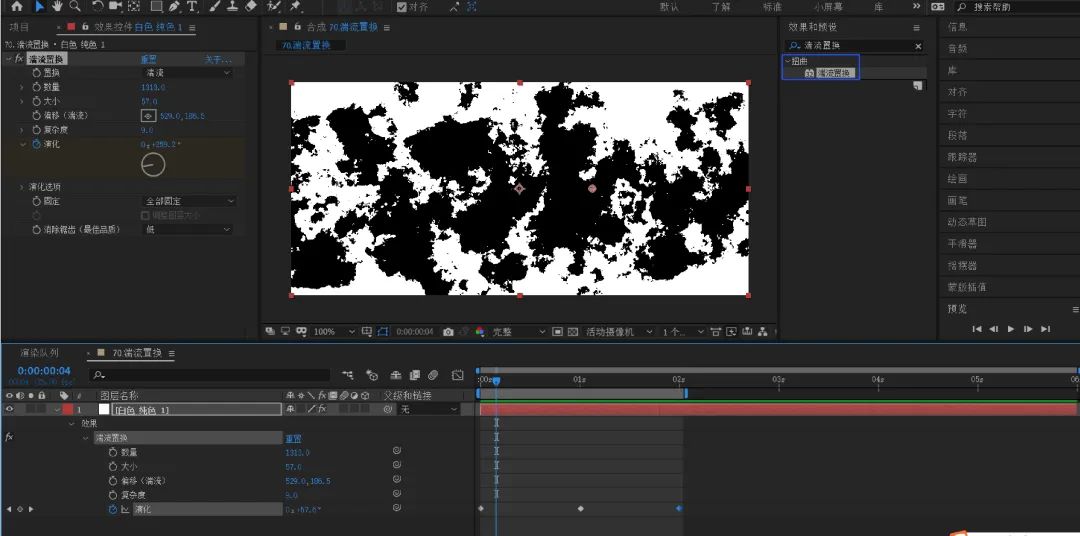Open the 置换 type dropdown showing 湍流

(187, 72)
